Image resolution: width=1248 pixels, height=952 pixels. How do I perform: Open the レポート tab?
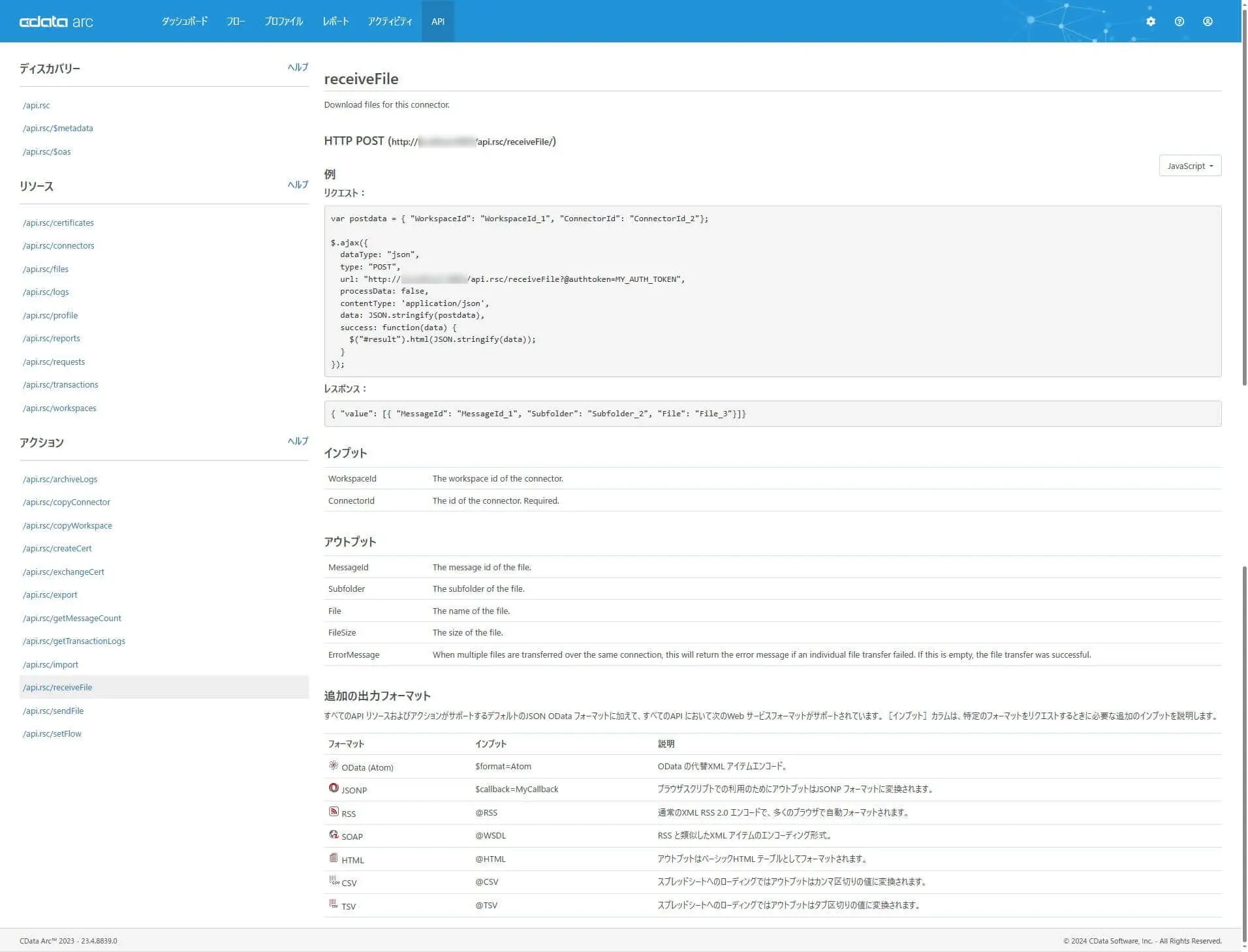(x=335, y=22)
